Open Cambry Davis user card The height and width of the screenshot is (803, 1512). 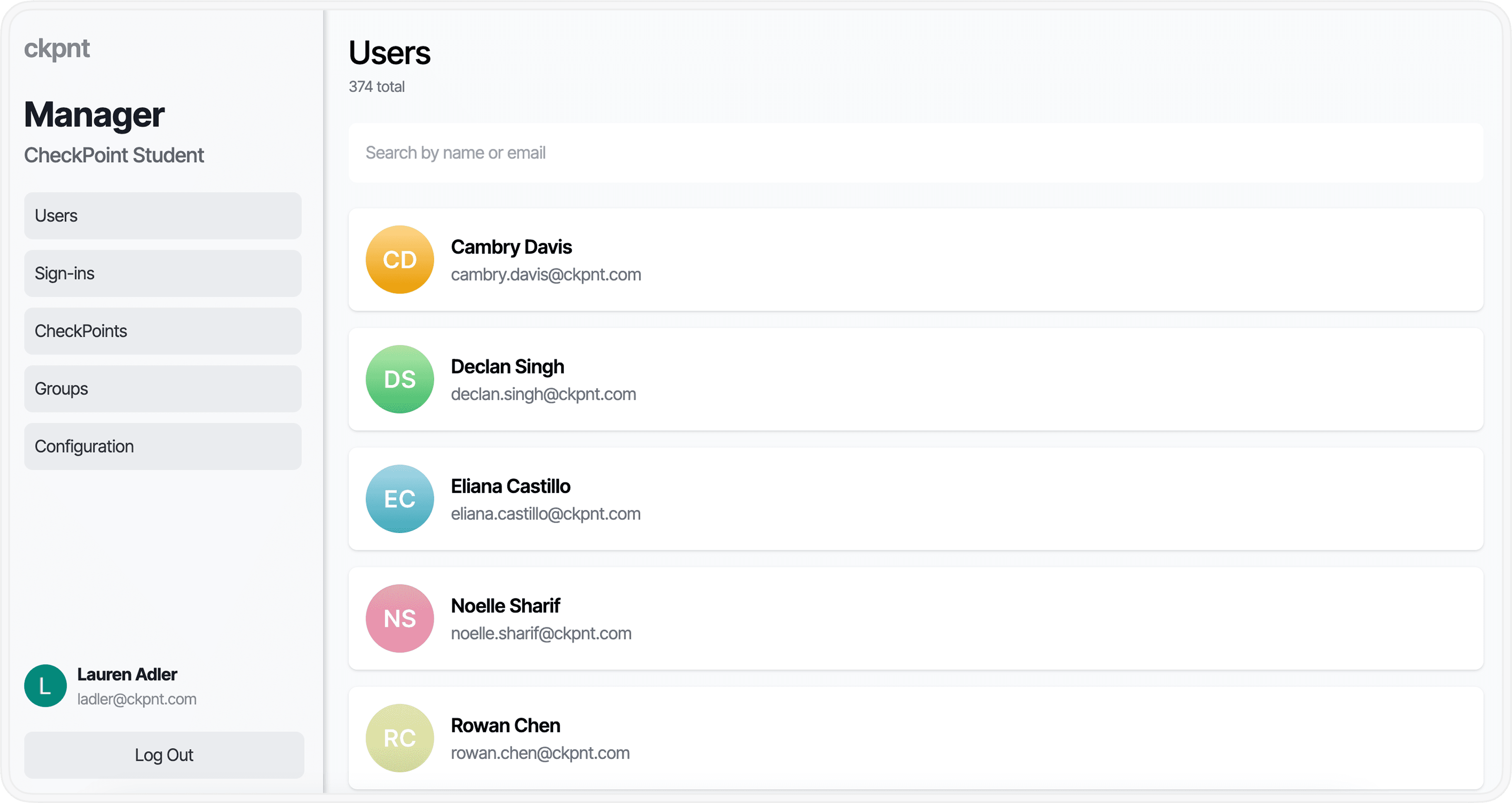tap(916, 260)
